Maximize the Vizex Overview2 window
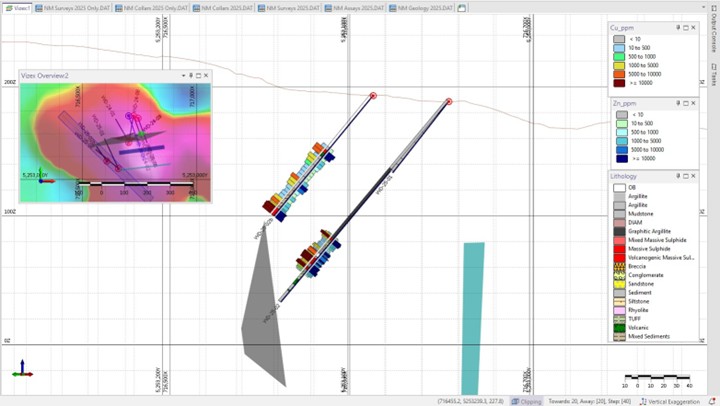Viewport: 720px width, 406px height. tap(198, 75)
